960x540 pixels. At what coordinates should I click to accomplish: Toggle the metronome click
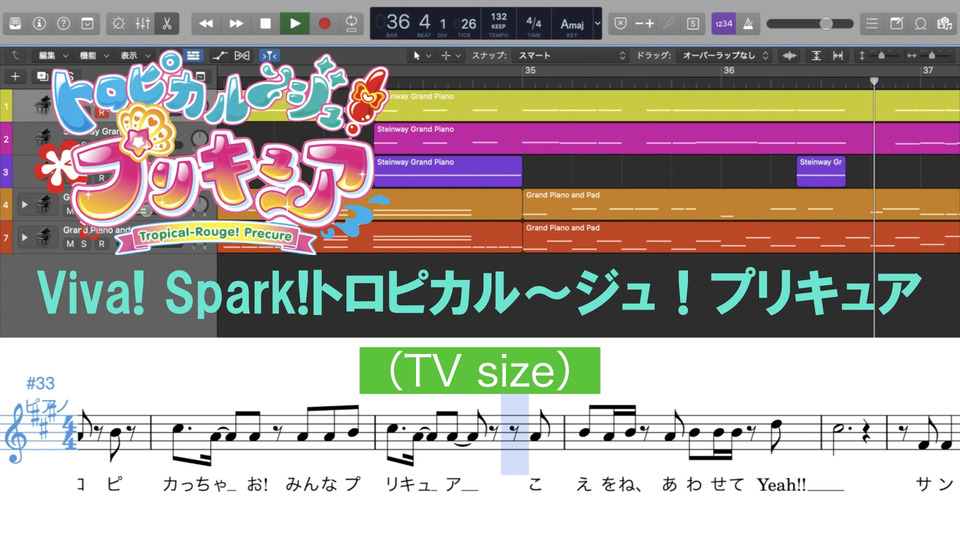748,24
